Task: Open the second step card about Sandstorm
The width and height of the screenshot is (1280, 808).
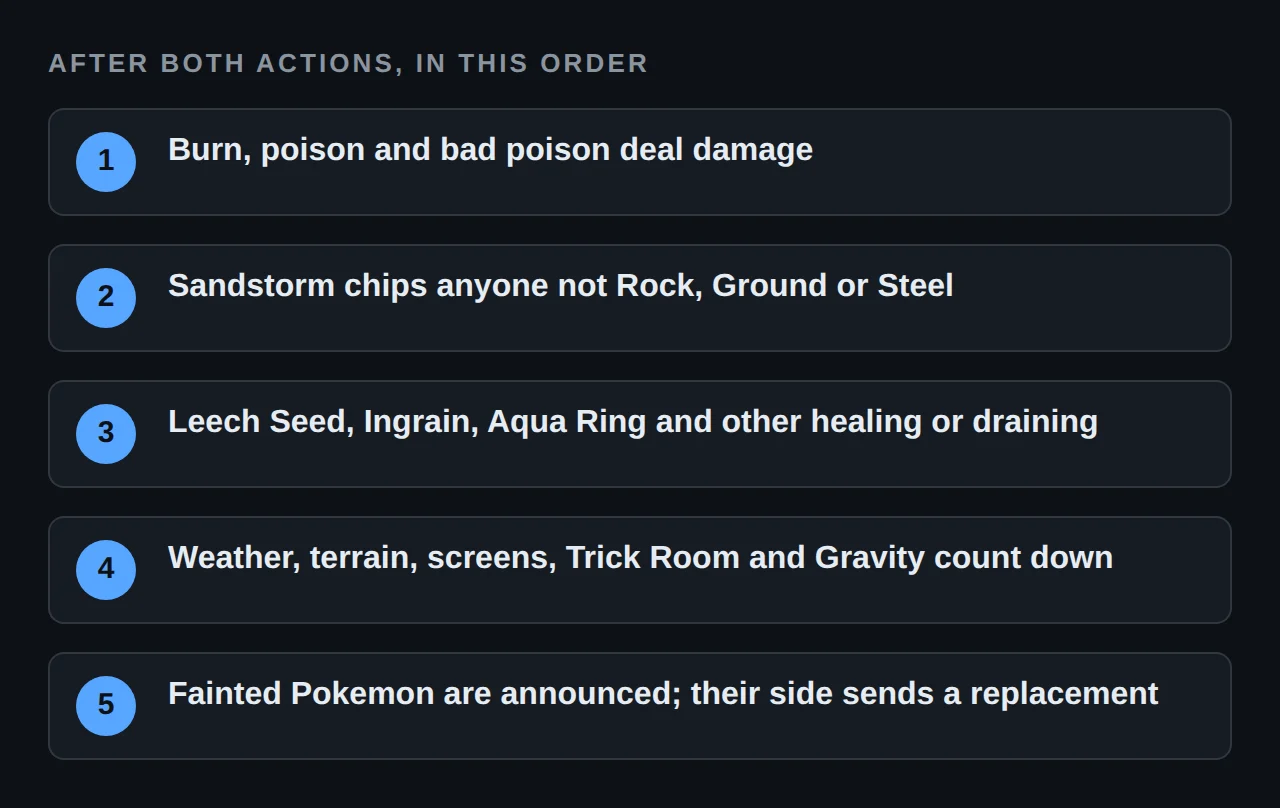Action: (x=640, y=298)
